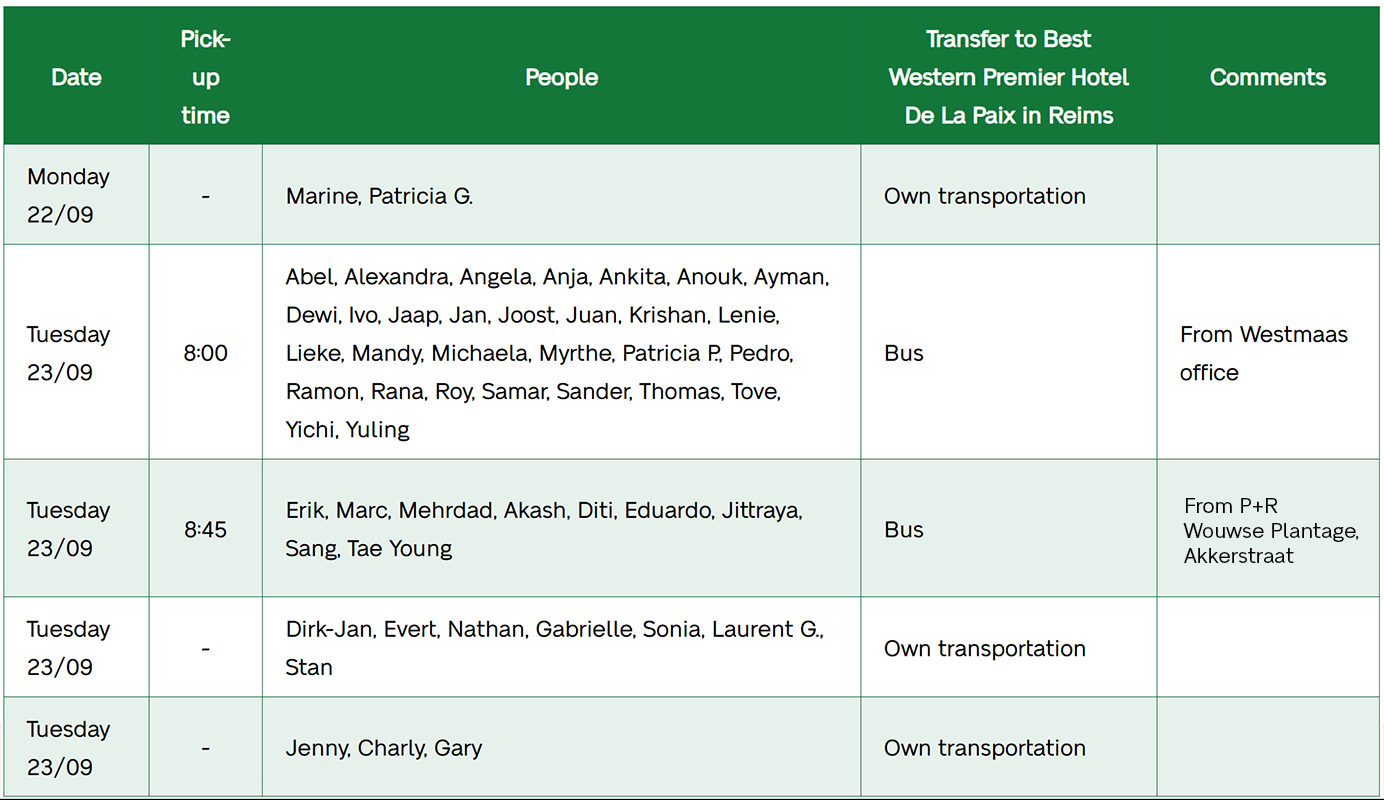The width and height of the screenshot is (1384, 800).
Task: Click "Bus" in the 8:00 pick-up row
Action: tap(904, 353)
